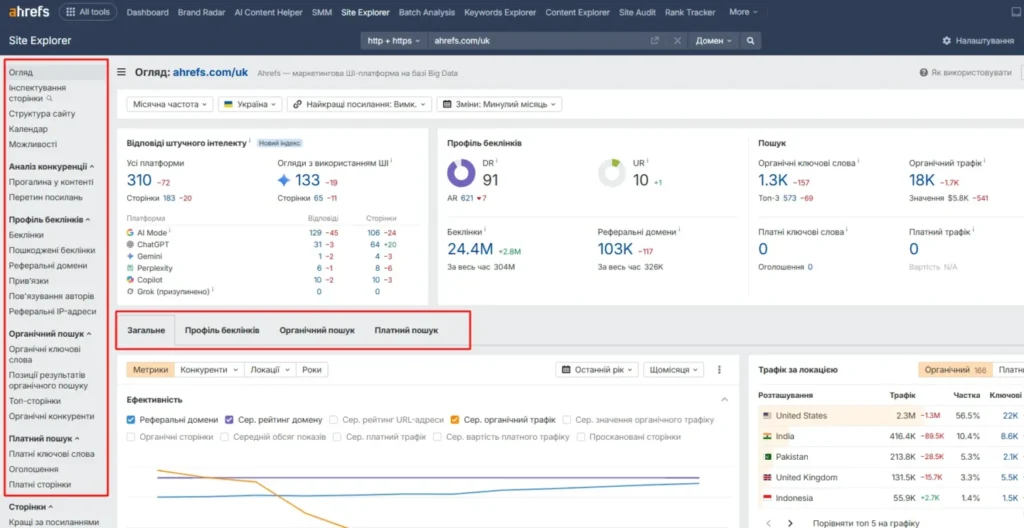1024x528 pixels.
Task: Switch to Профіль беклінків tab
Action: click(222, 331)
